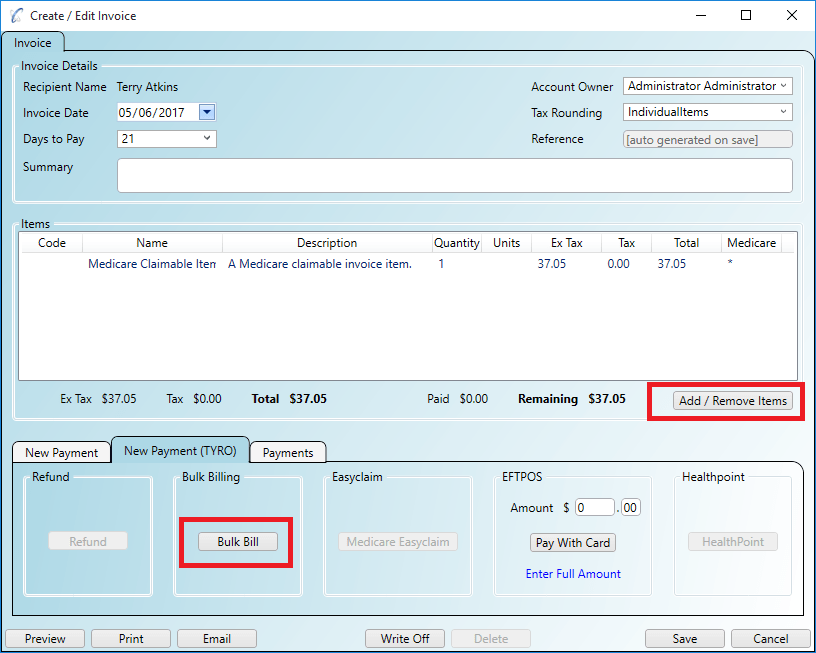Save the invoice
Screen dimensions: 816x653
(684, 638)
